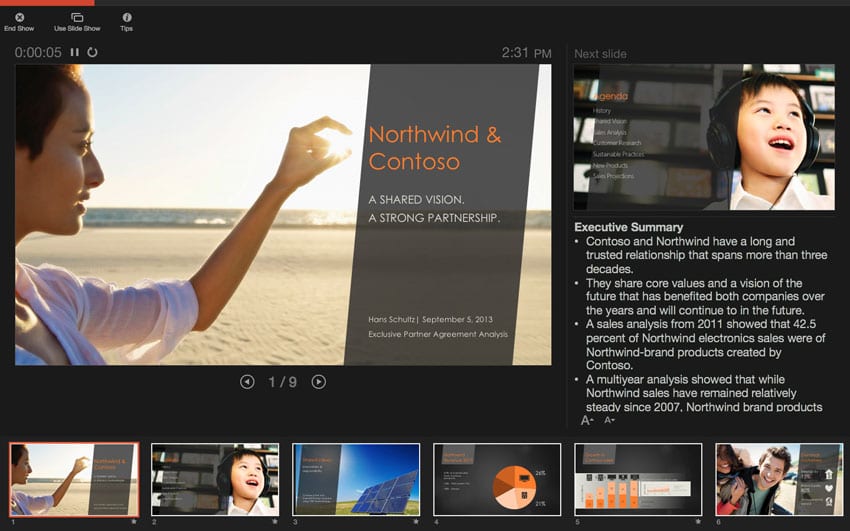This screenshot has width=850, height=531.
Task: Reset the elapsed timer
Action: (x=93, y=52)
